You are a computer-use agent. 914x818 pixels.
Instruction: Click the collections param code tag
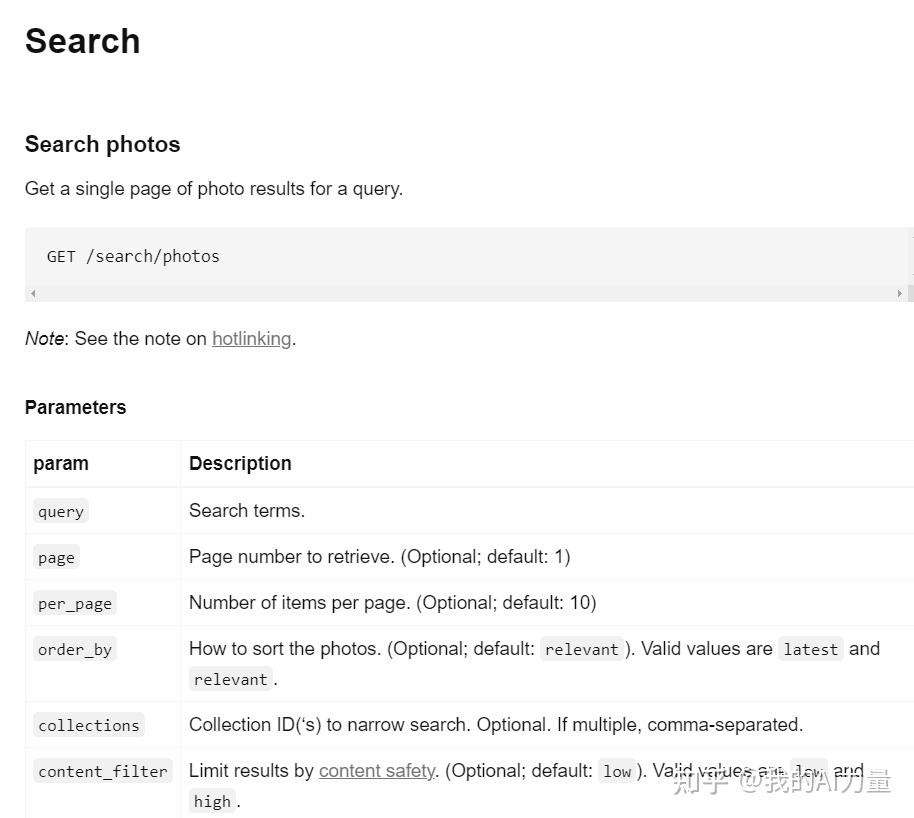pos(89,726)
